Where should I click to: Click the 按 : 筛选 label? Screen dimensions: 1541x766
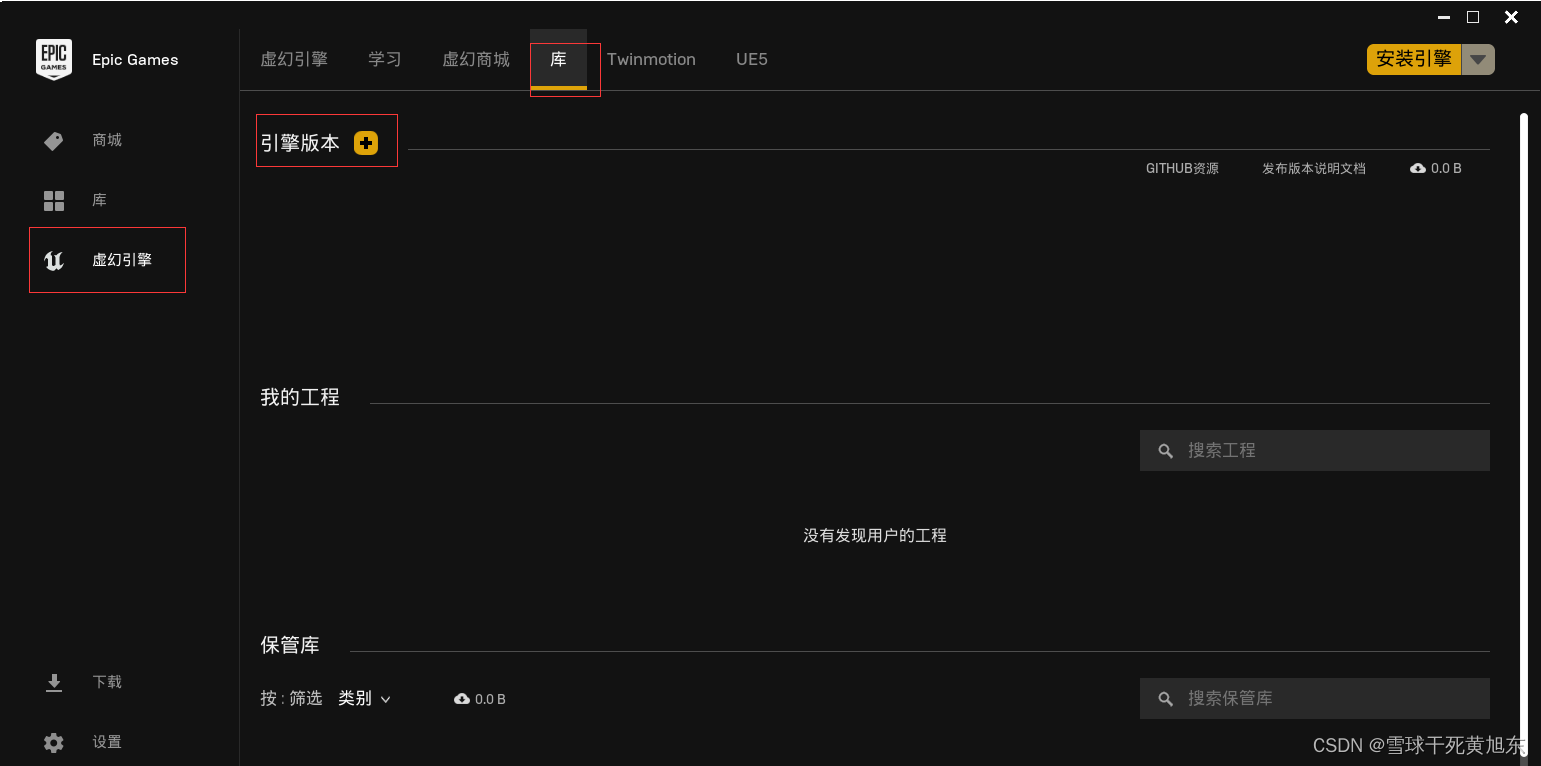click(x=291, y=699)
